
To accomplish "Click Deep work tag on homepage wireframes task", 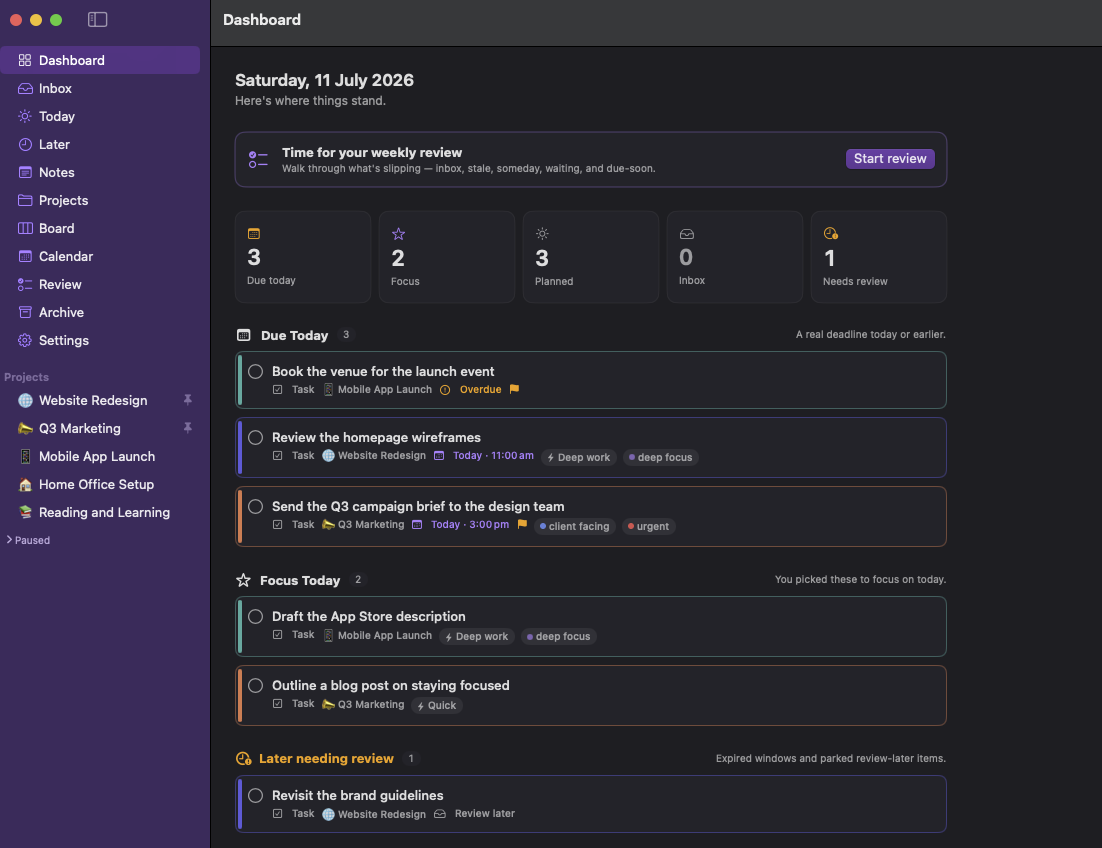I will click(x=579, y=457).
